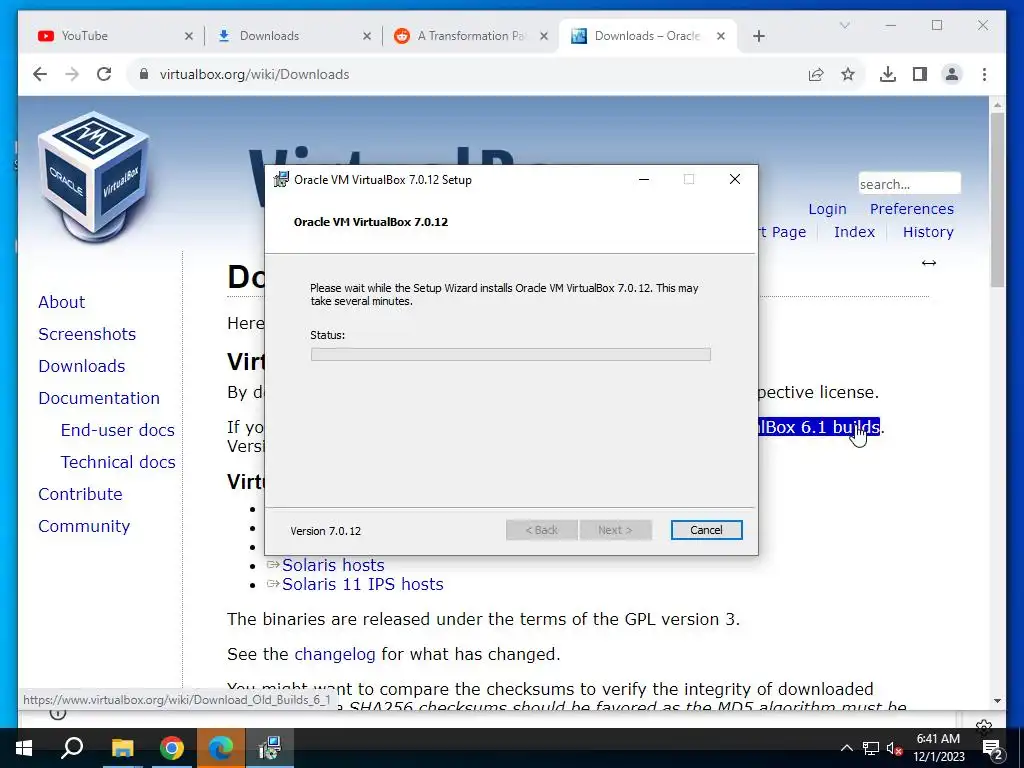The image size is (1024, 768).
Task: Open About in the sidebar
Action: [61, 302]
